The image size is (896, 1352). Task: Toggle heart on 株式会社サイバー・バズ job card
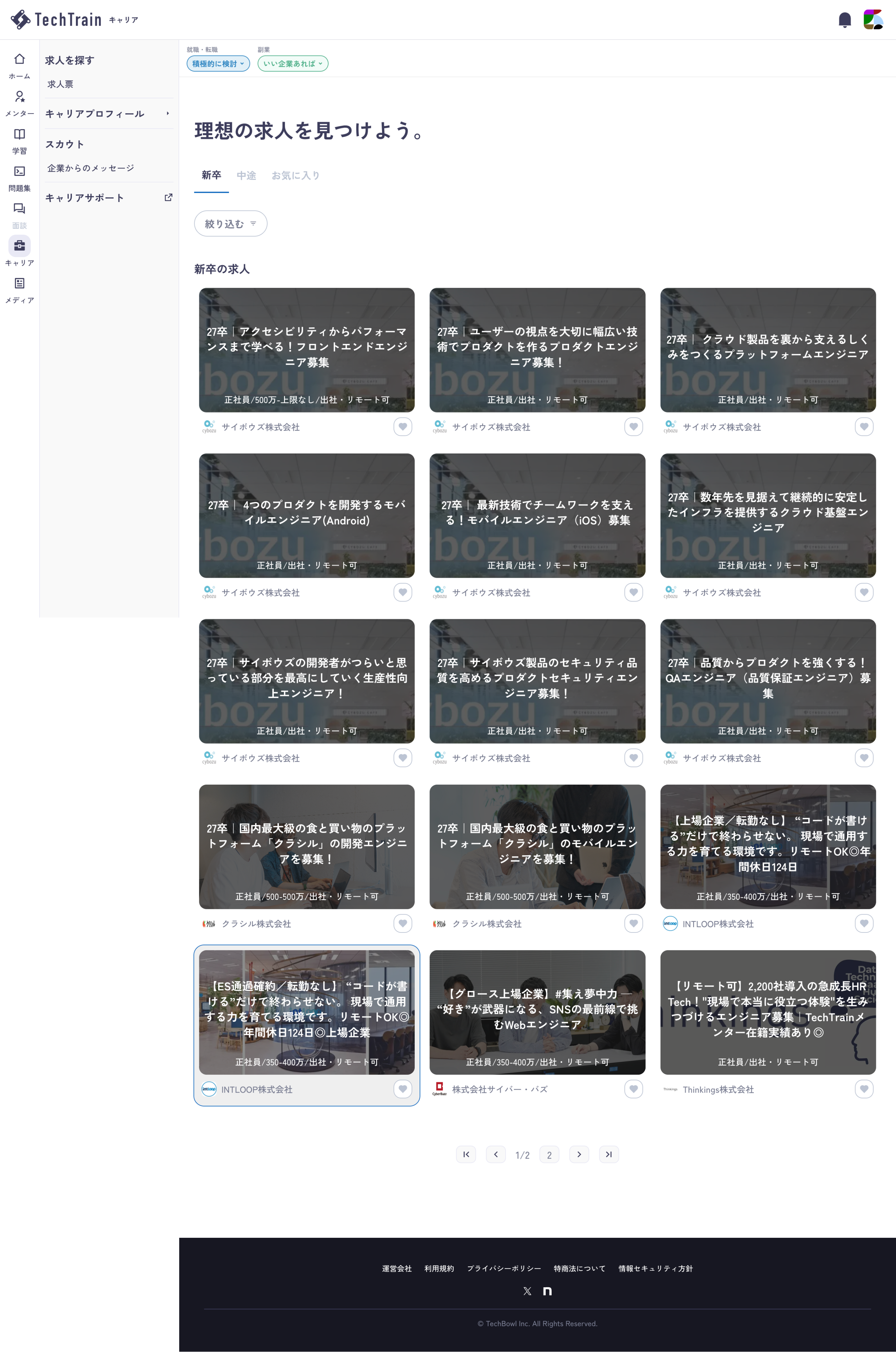coord(633,1089)
